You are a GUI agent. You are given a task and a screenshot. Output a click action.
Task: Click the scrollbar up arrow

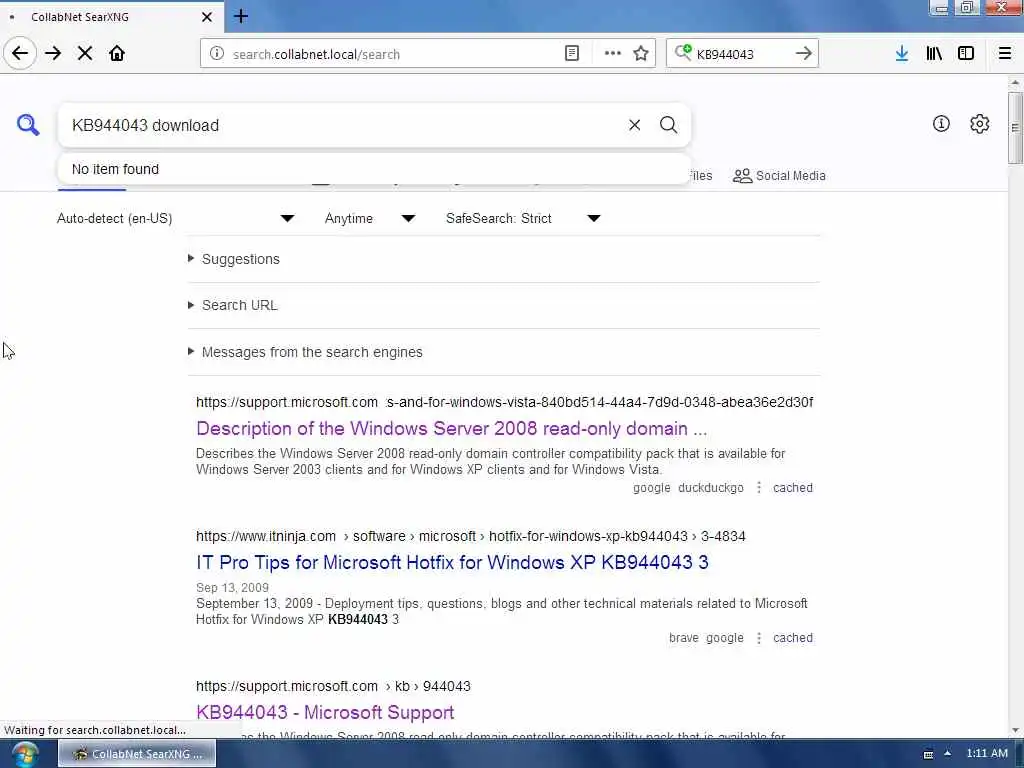(x=1014, y=83)
